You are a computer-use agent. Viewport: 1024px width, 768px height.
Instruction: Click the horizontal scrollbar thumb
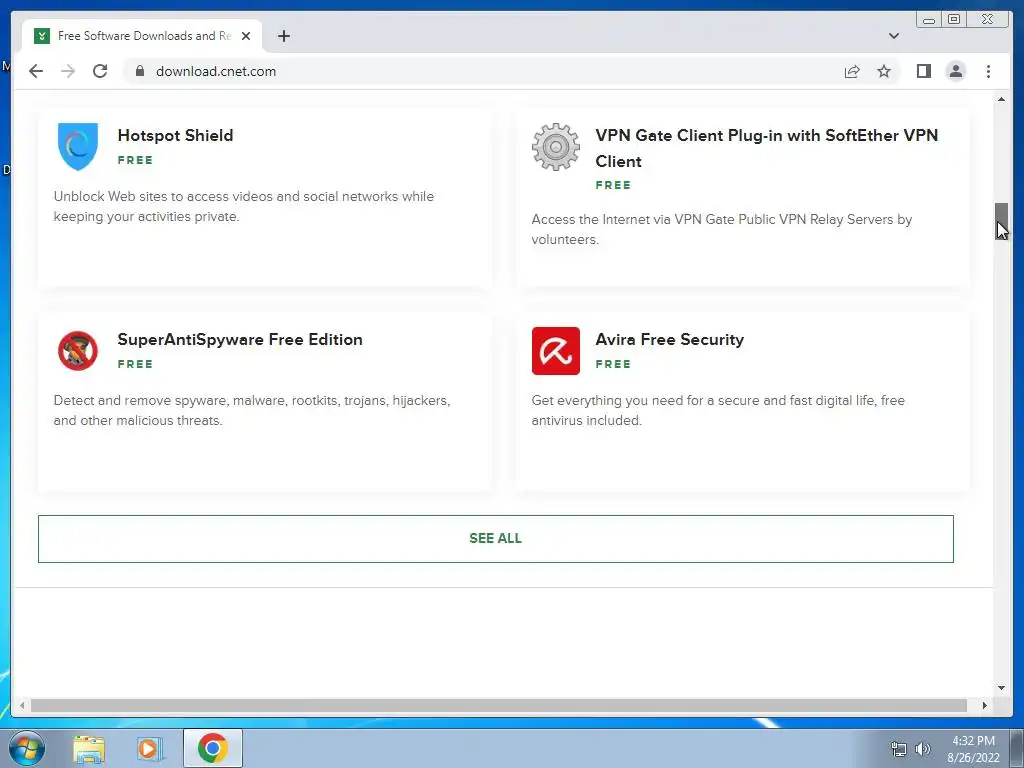[499, 705]
